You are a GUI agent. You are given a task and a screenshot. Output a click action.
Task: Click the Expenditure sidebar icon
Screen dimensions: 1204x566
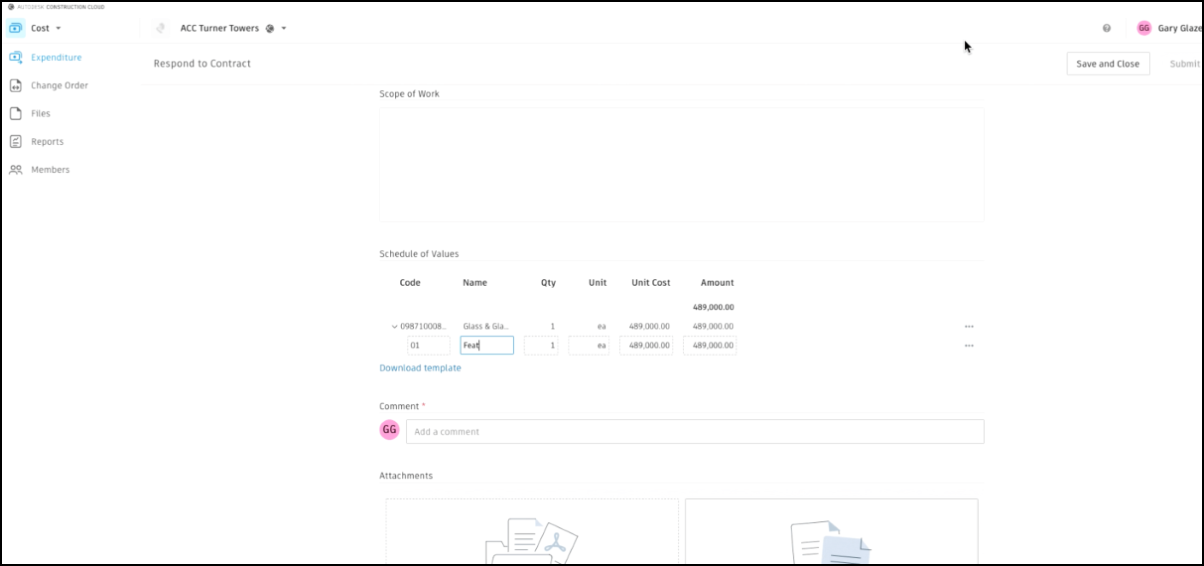coord(16,57)
